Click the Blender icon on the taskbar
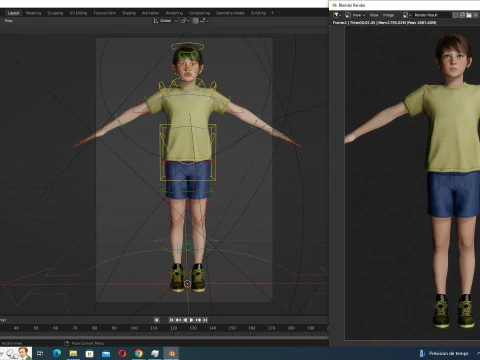Viewport: 480px width, 360px height. 171,353
